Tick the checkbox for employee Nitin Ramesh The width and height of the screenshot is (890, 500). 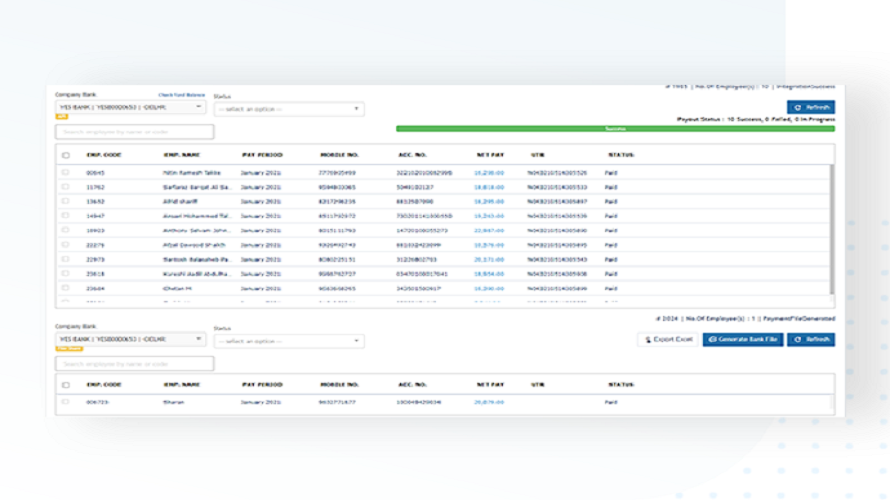(66, 173)
